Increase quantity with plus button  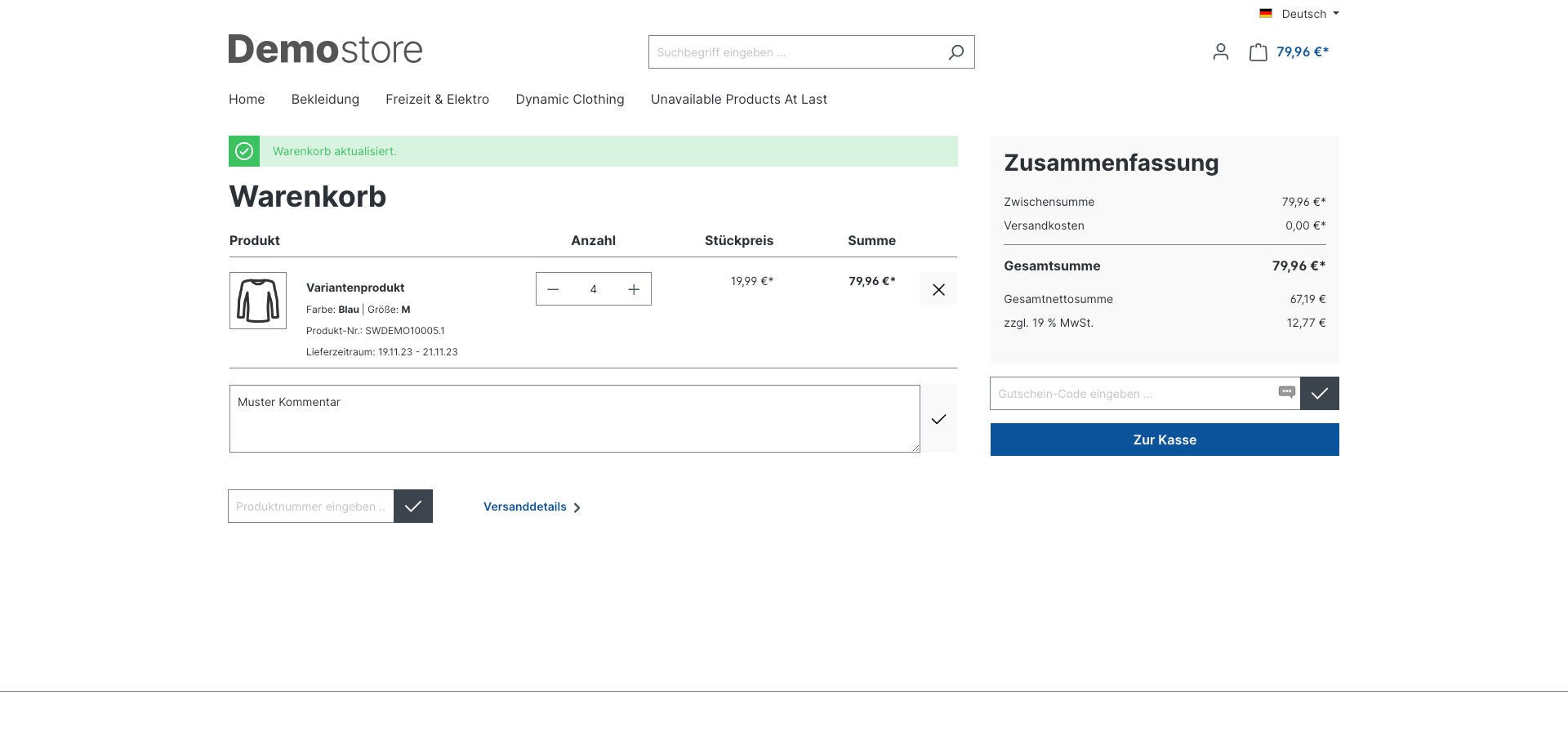pos(634,289)
